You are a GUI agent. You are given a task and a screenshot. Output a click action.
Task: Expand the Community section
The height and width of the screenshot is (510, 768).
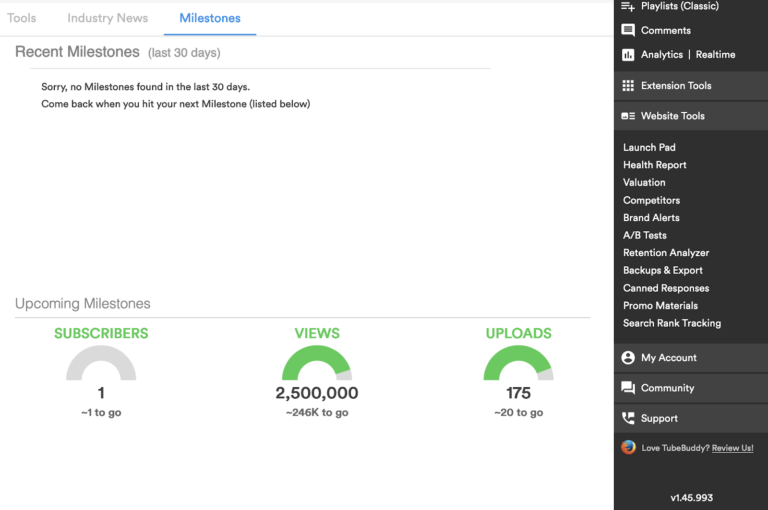[691, 388]
